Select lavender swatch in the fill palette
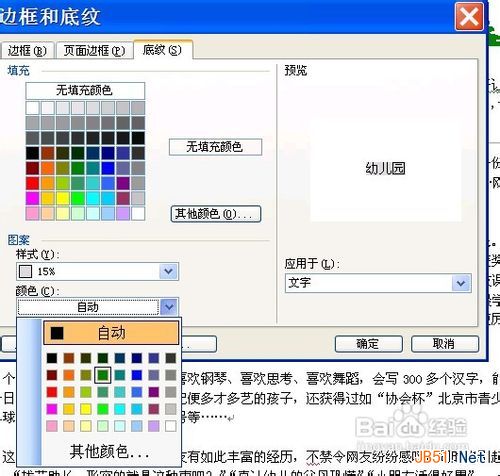The image size is (500, 476). 123,213
